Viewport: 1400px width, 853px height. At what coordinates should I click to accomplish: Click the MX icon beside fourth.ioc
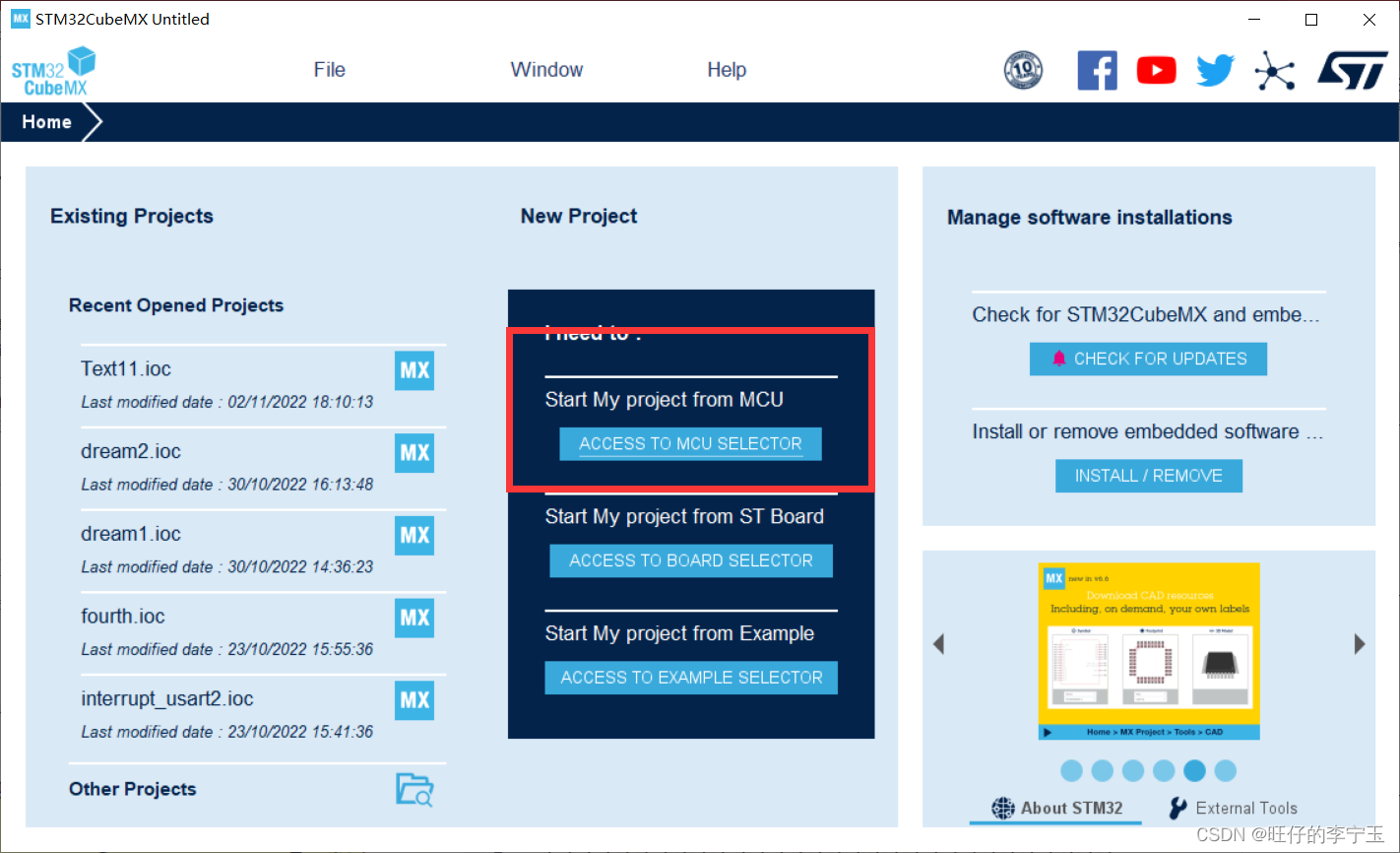point(414,618)
